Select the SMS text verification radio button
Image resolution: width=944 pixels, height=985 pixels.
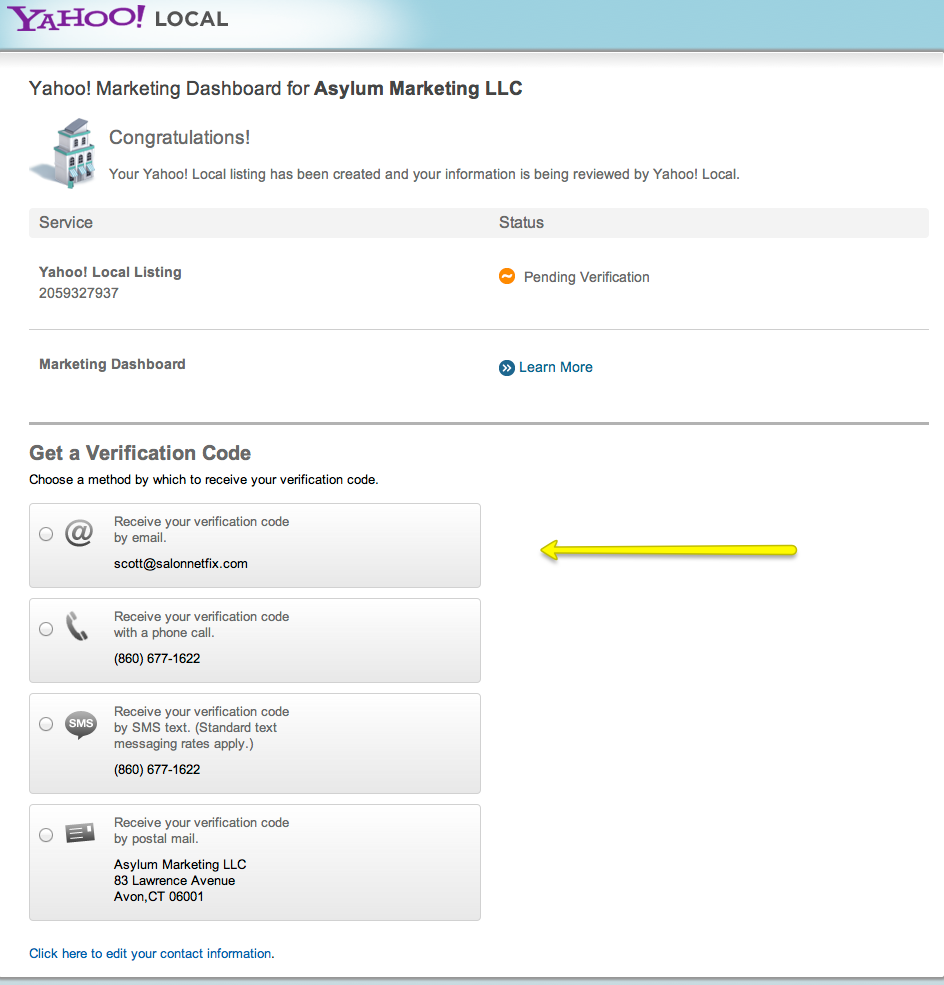pos(46,724)
